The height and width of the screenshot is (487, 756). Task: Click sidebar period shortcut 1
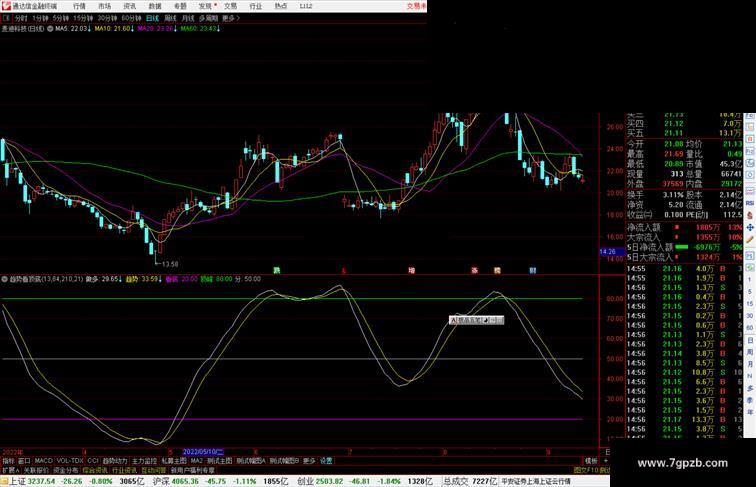(750, 280)
